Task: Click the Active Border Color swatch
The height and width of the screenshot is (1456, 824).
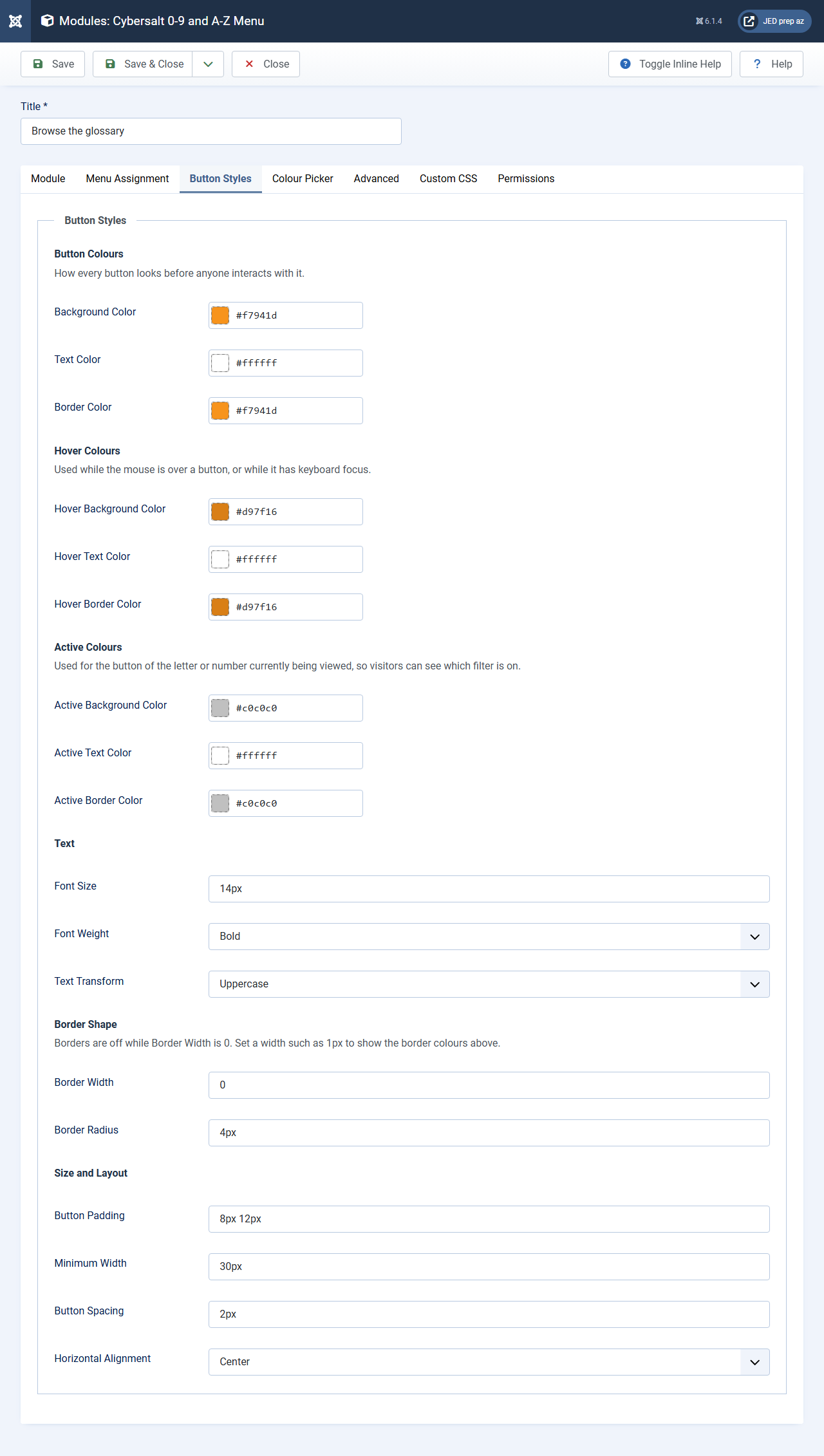Action: point(220,803)
